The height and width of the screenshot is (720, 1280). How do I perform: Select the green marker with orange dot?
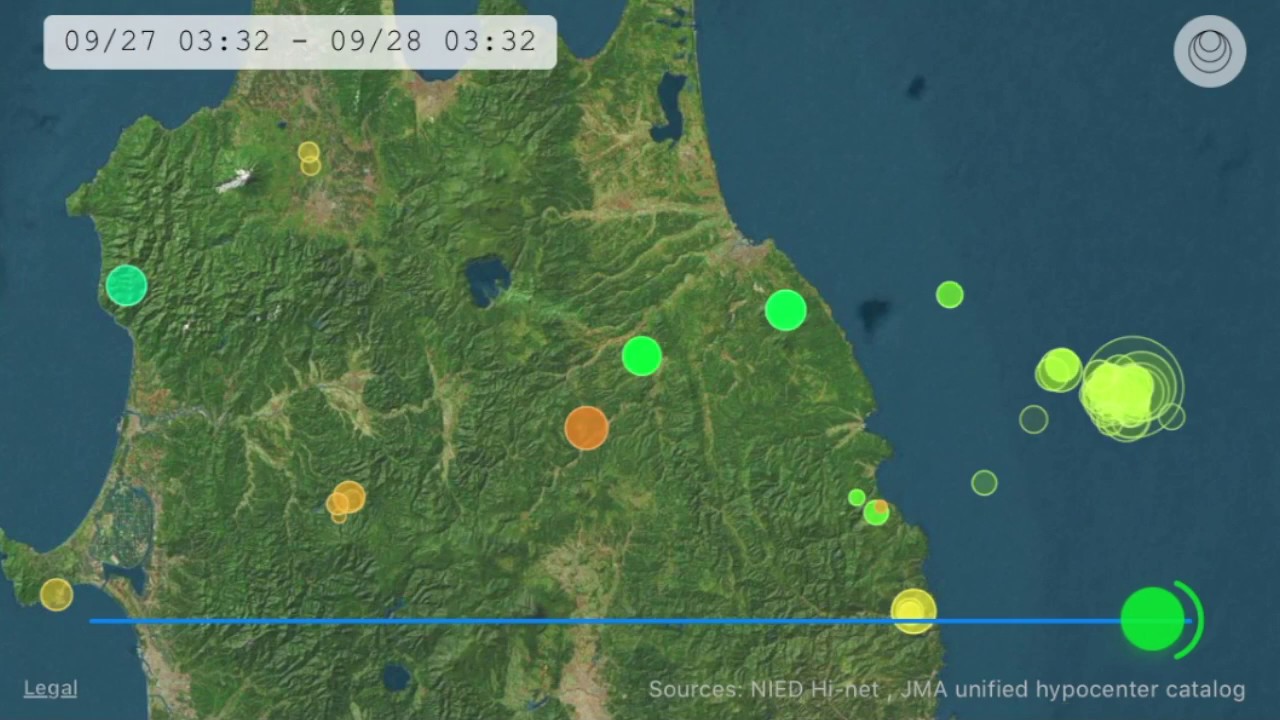click(x=876, y=512)
